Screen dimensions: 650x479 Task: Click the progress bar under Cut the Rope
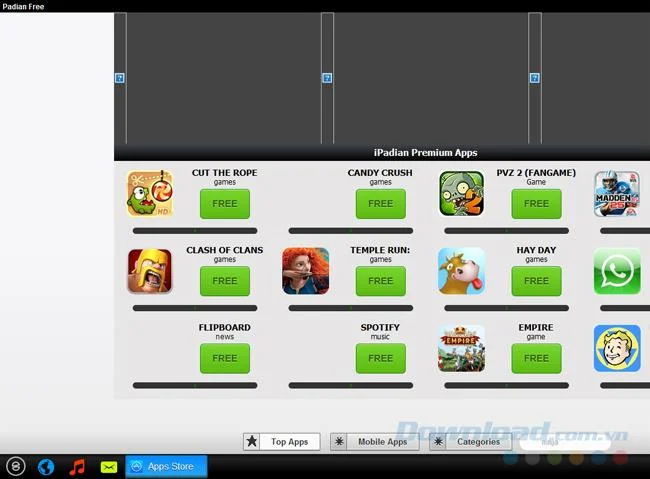click(195, 231)
